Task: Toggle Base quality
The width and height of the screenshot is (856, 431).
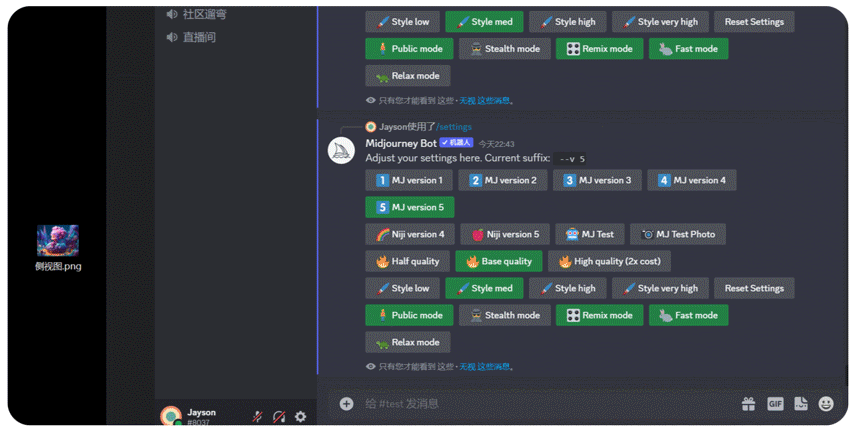Action: 498,261
